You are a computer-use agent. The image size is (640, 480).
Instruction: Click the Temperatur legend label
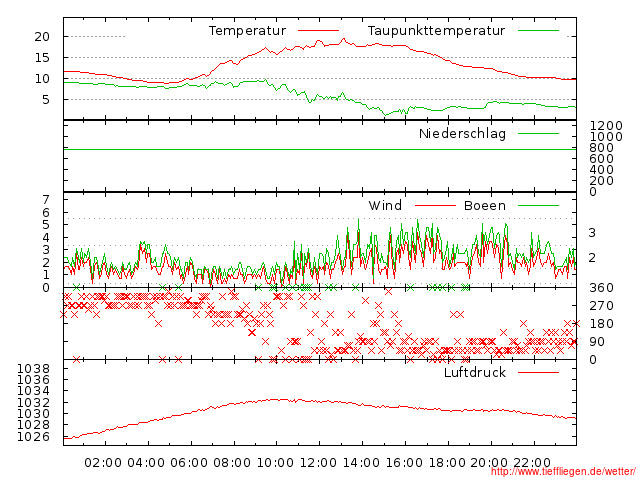click(247, 31)
